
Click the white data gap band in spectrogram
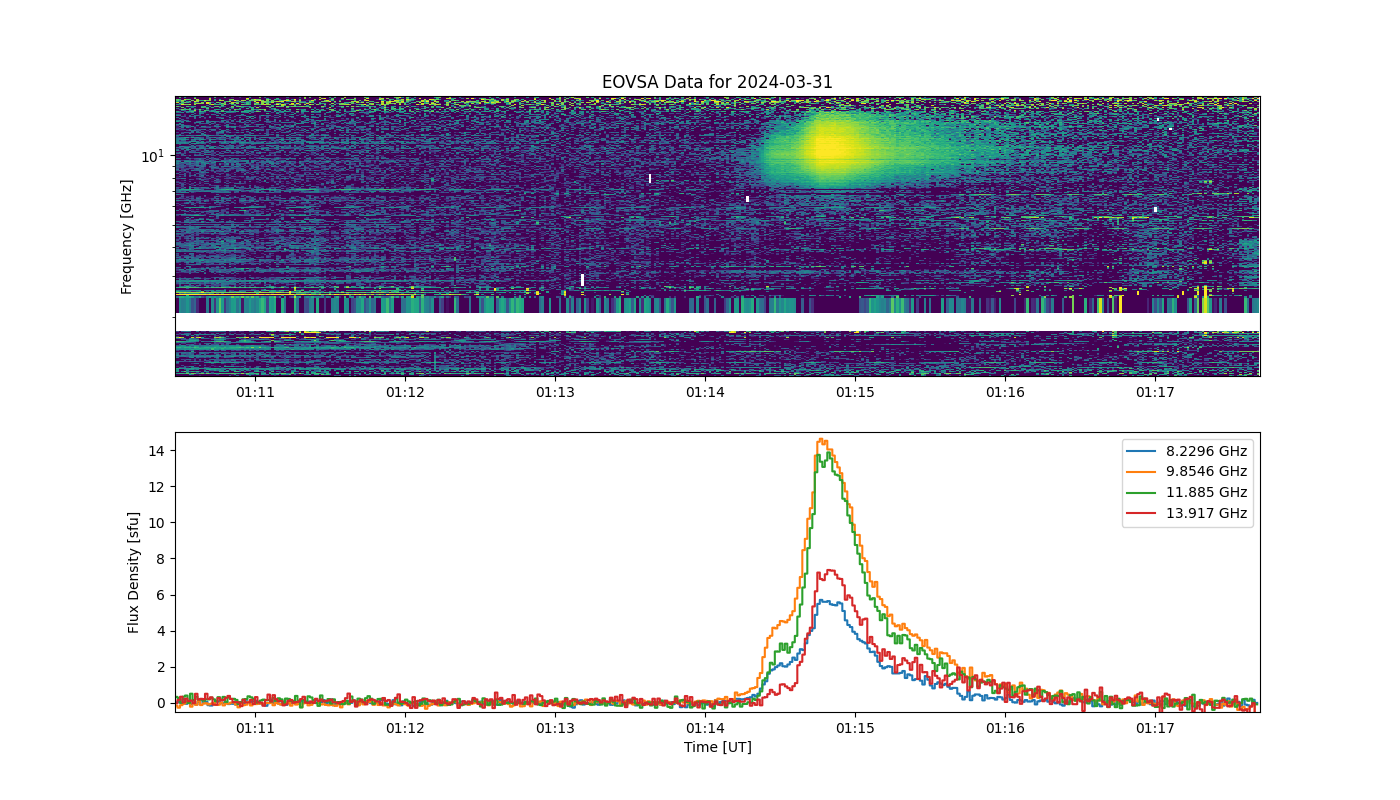(717, 322)
